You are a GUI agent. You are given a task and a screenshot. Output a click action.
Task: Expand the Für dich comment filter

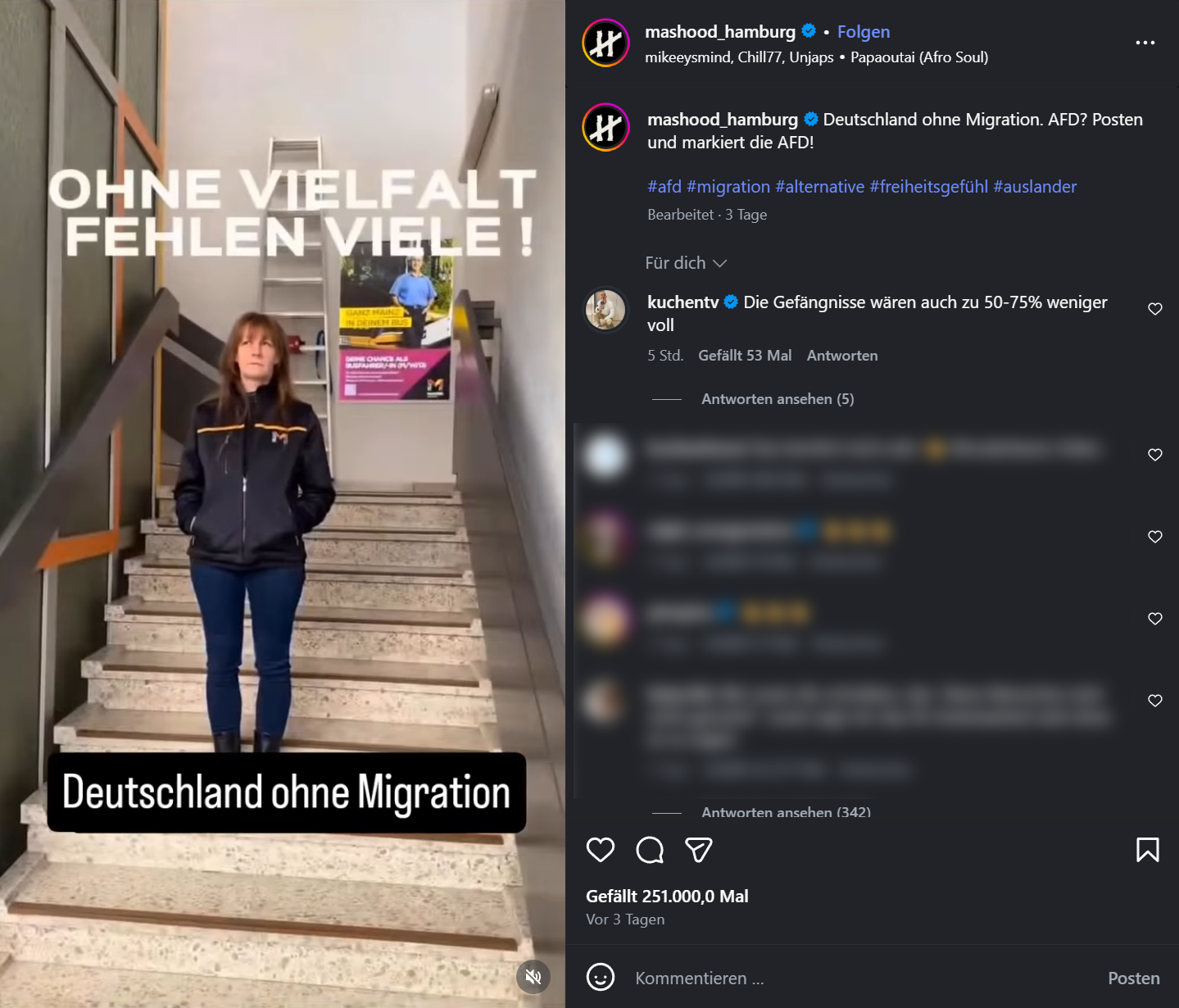(x=686, y=263)
